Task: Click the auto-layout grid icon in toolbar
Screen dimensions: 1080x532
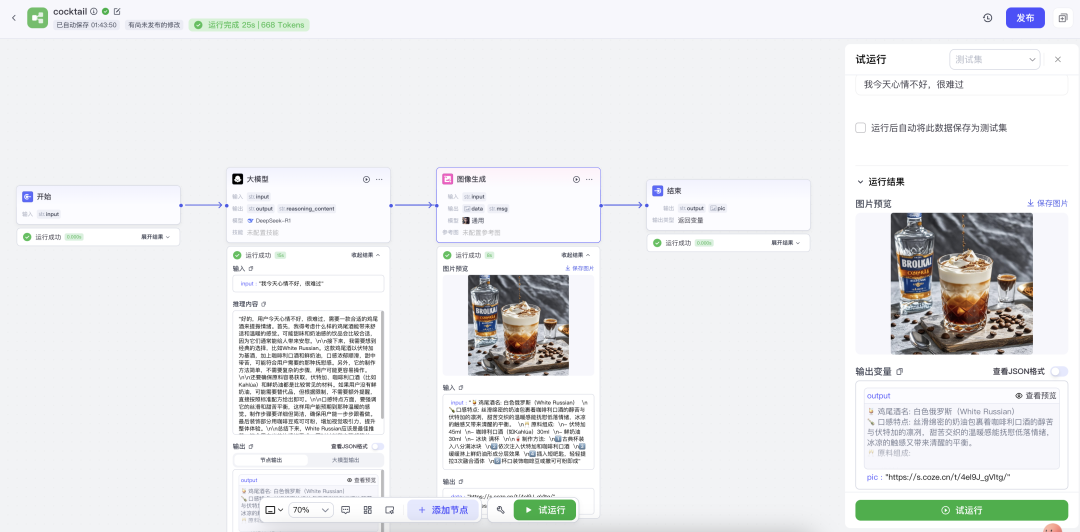Action: [x=367, y=510]
